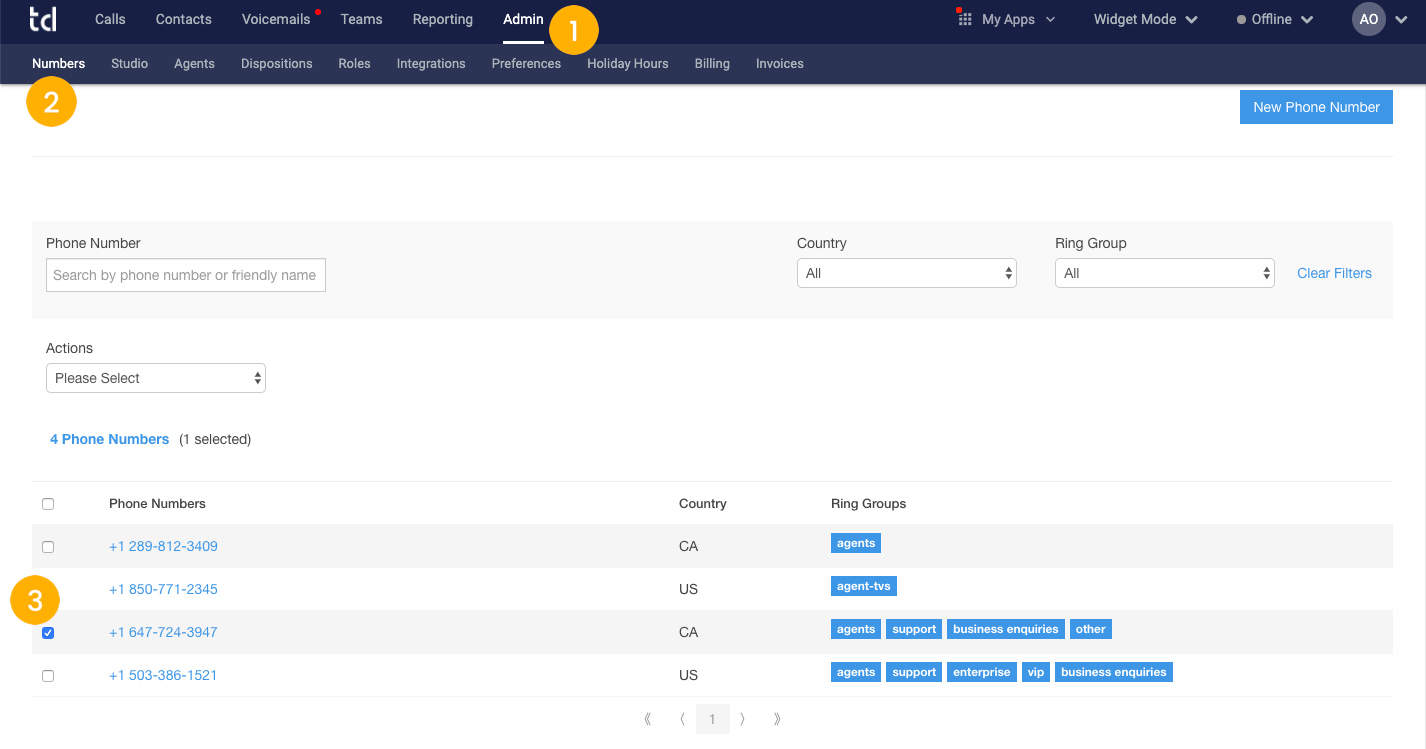Open the AO user avatar menu
The image size is (1426, 749).
tap(1368, 19)
